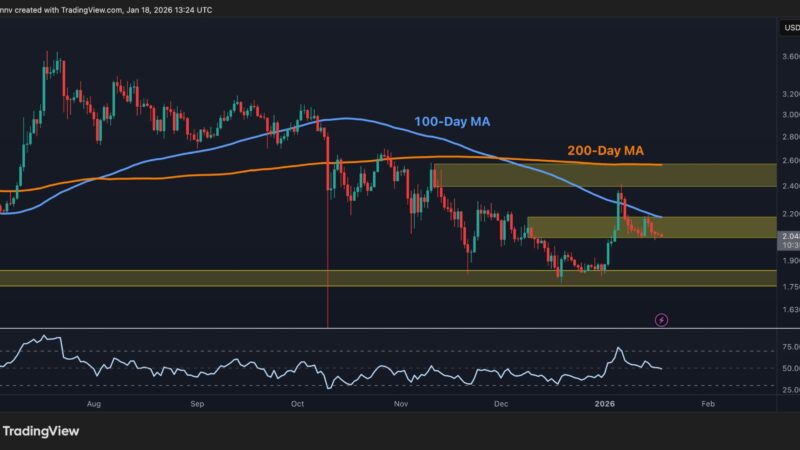Click the 2.20 price axis label

tap(791, 213)
